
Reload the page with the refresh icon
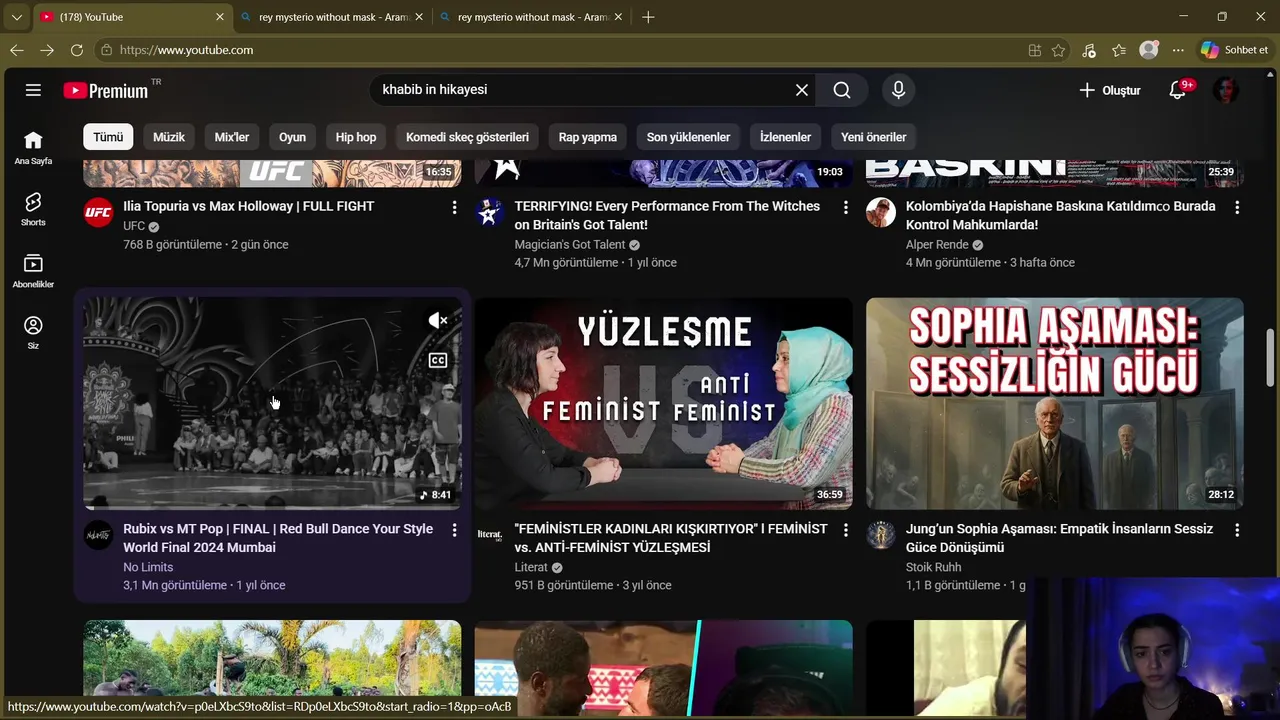click(x=77, y=50)
